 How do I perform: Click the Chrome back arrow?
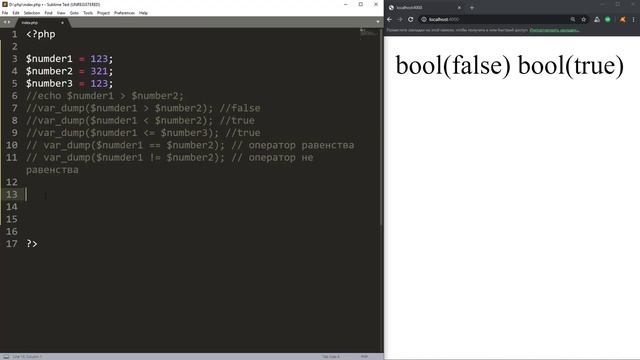[x=389, y=19]
